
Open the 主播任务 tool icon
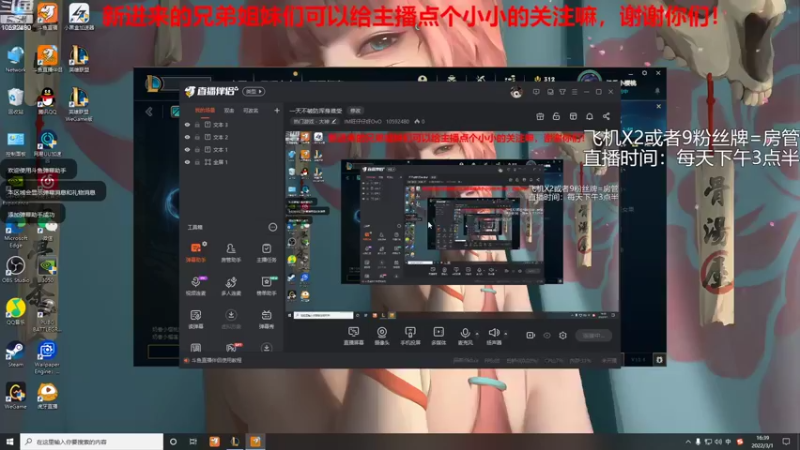pos(266,252)
